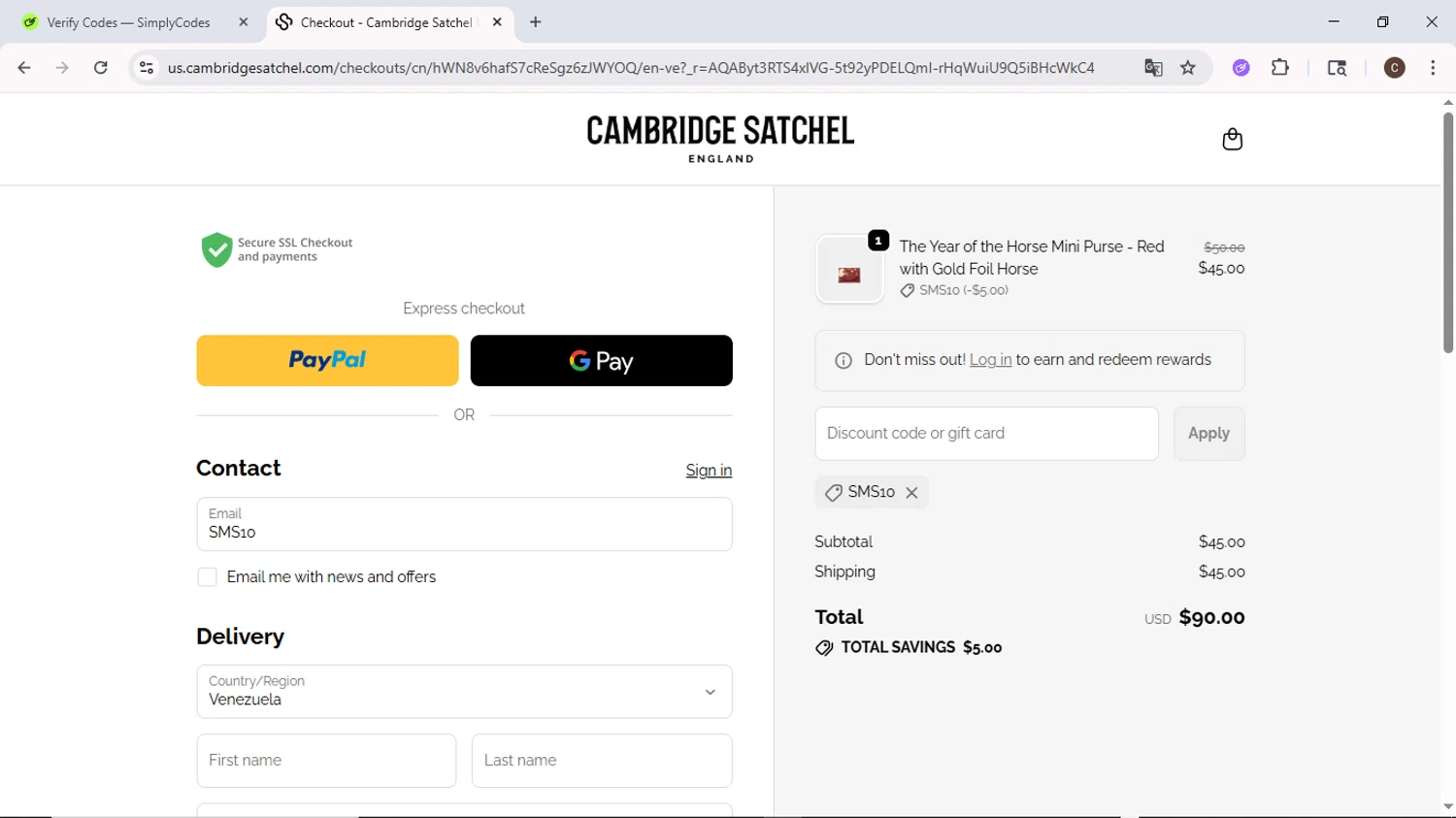Close the Verify Codes SimplyCodes tab

244,21
